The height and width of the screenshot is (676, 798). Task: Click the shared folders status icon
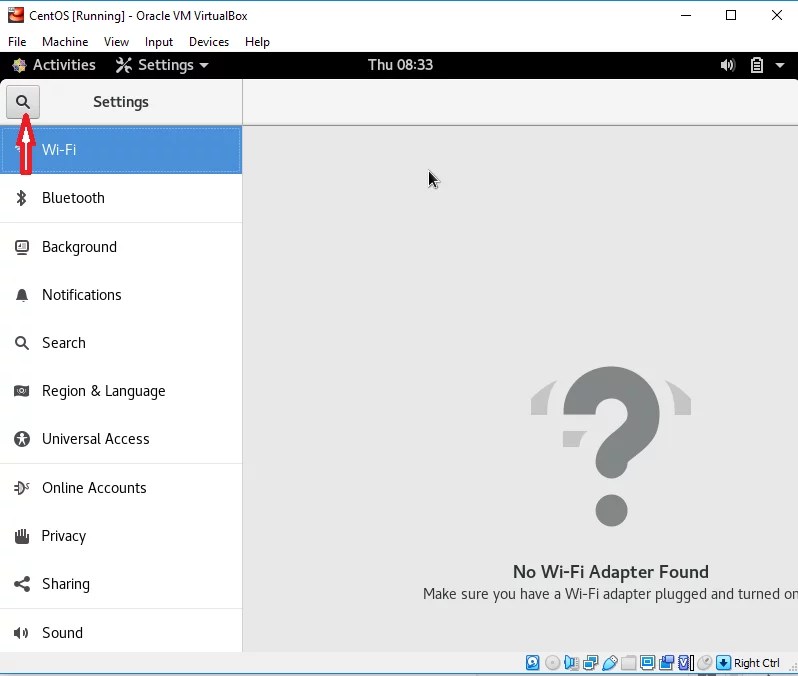click(629, 662)
